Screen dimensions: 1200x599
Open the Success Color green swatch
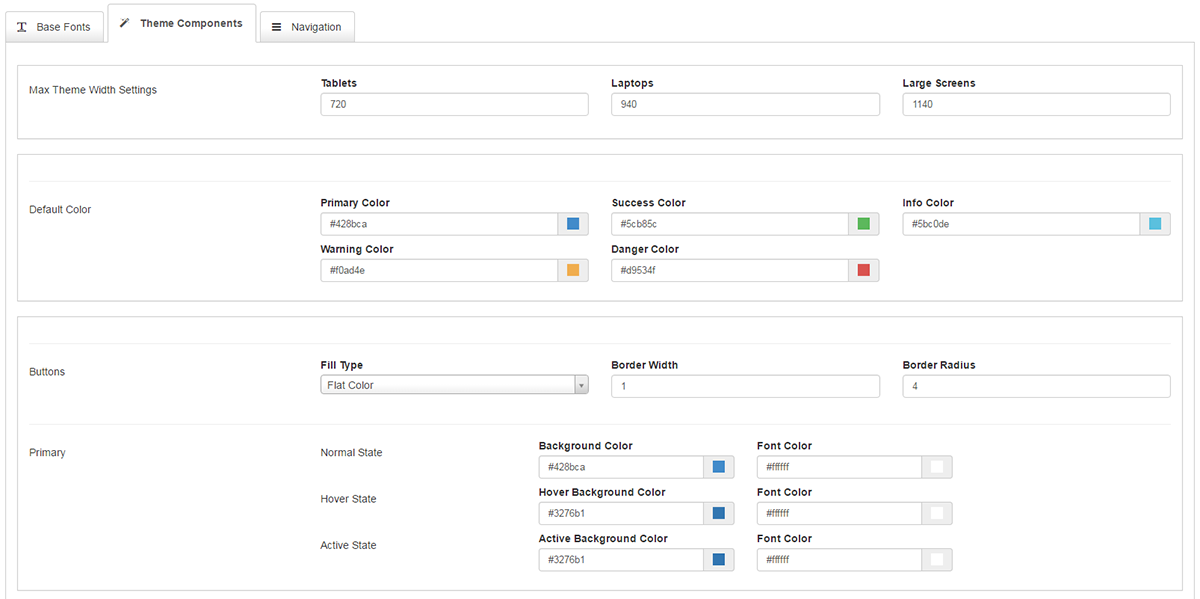(864, 224)
